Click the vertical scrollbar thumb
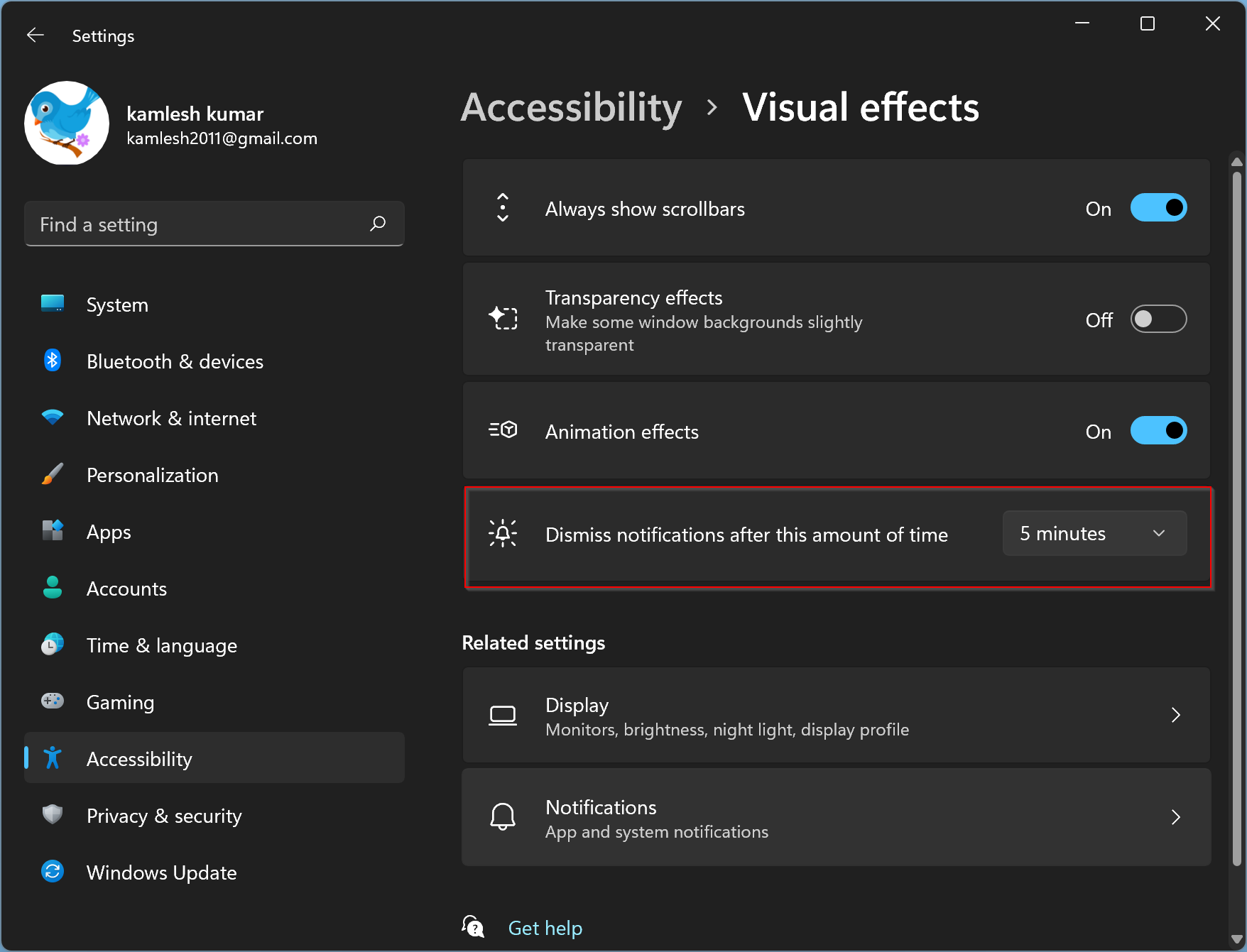 coord(1236,518)
